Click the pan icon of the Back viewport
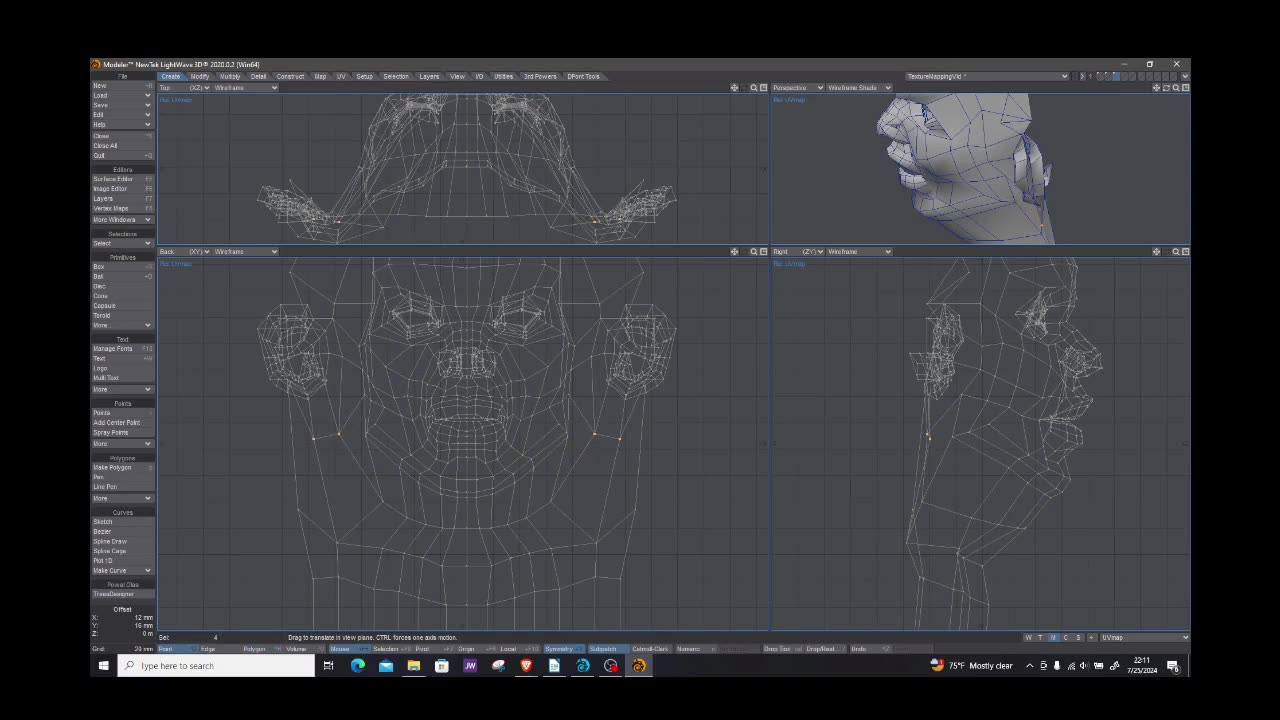1280x720 pixels. [734, 252]
